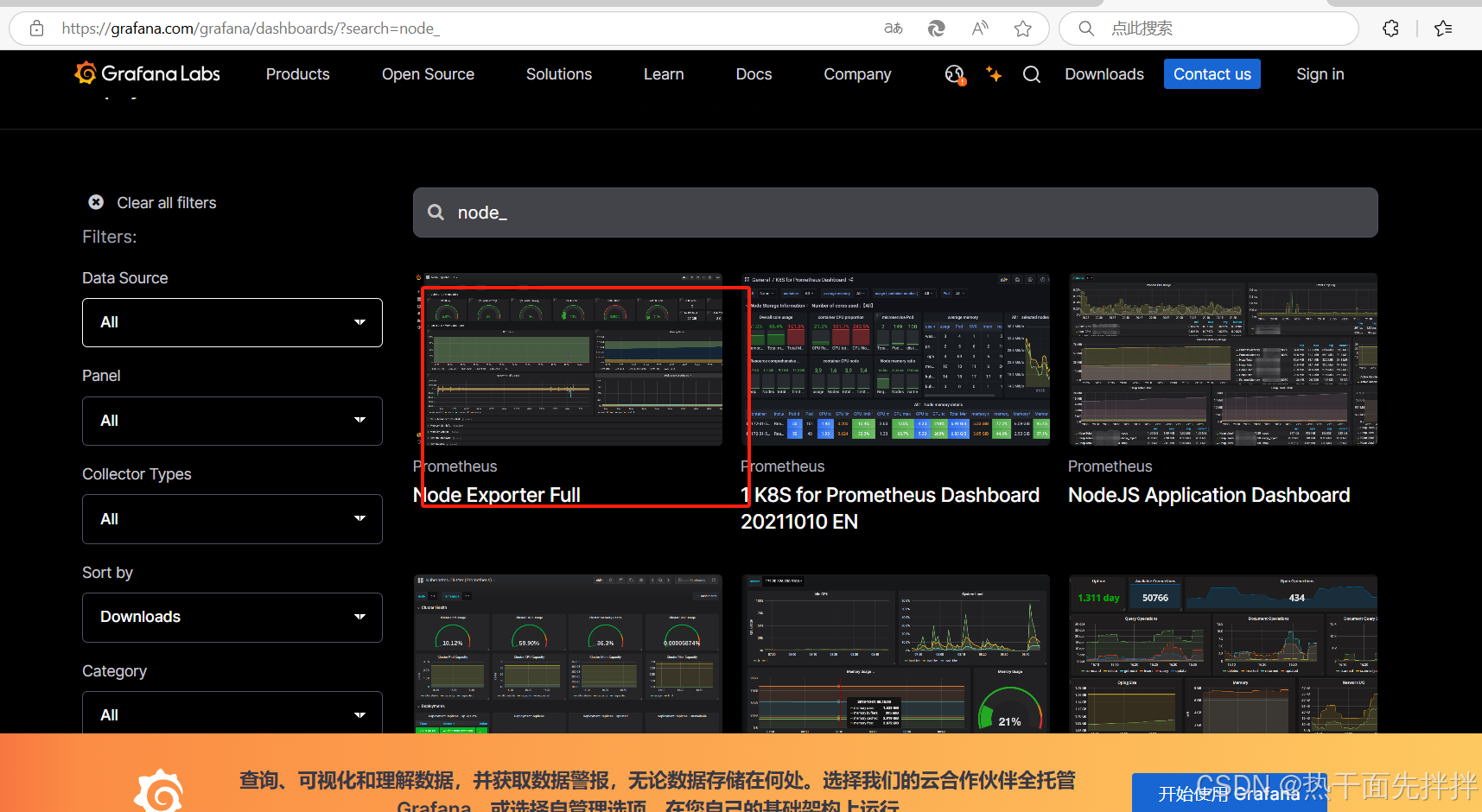The width and height of the screenshot is (1482, 812).
Task: Click the Grafana logo in the bottom banner
Action: pyautogui.click(x=159, y=790)
